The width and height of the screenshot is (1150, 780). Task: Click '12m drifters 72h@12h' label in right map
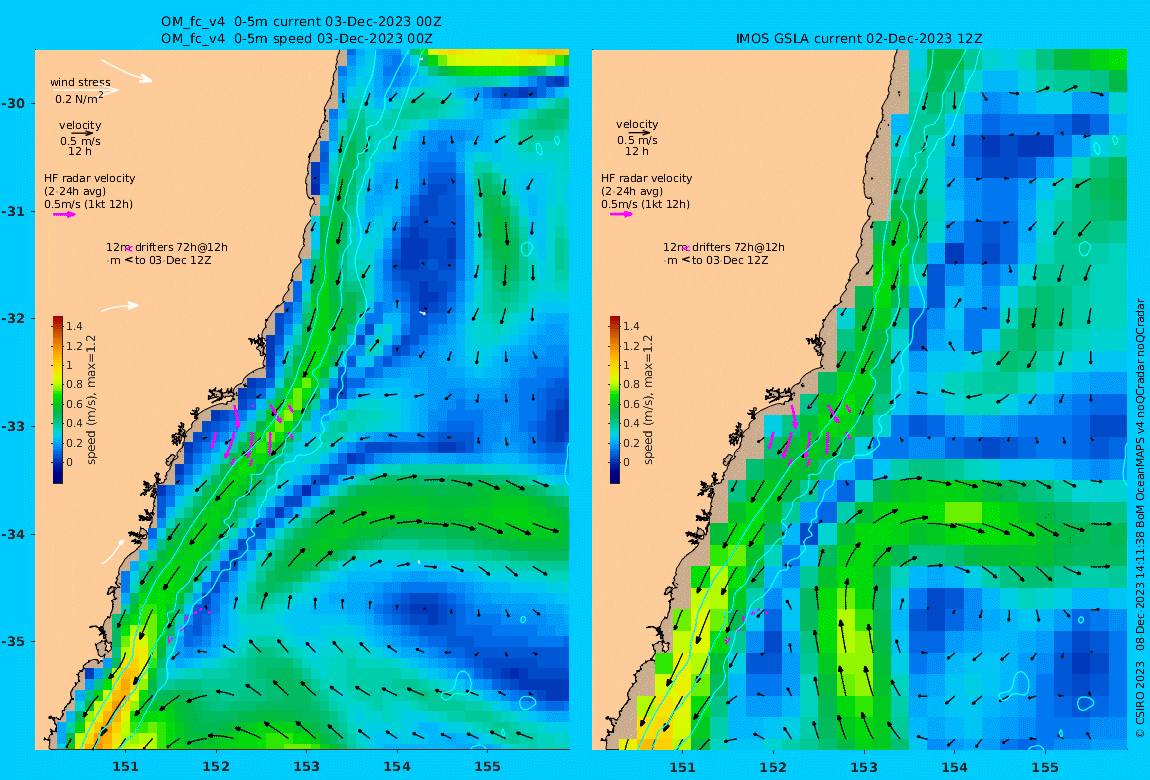click(724, 247)
